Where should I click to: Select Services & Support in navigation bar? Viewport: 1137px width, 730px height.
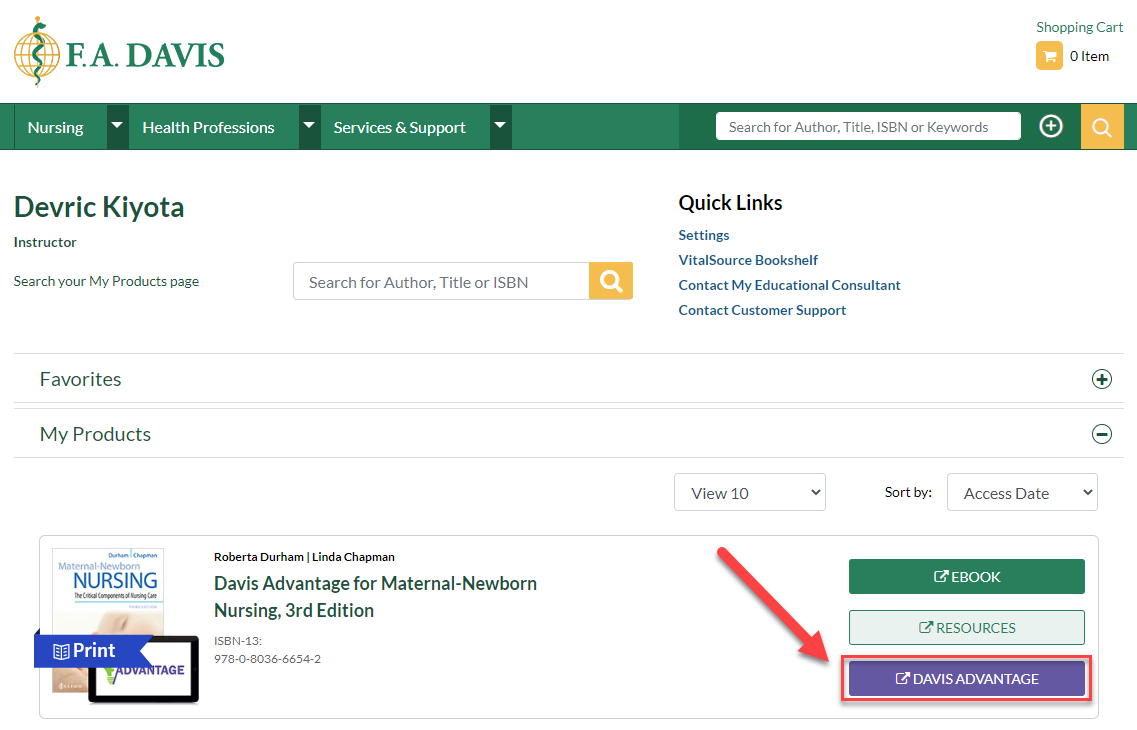pos(400,128)
